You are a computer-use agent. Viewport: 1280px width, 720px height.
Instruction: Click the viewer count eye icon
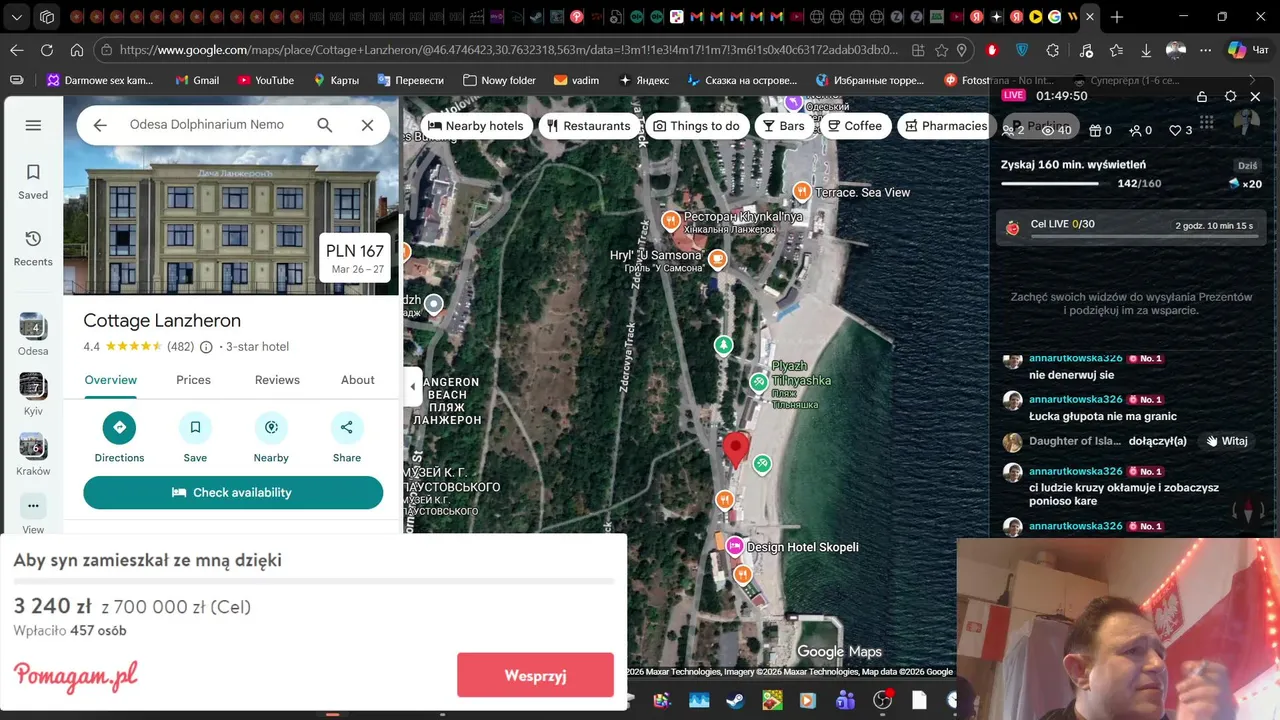point(1048,130)
